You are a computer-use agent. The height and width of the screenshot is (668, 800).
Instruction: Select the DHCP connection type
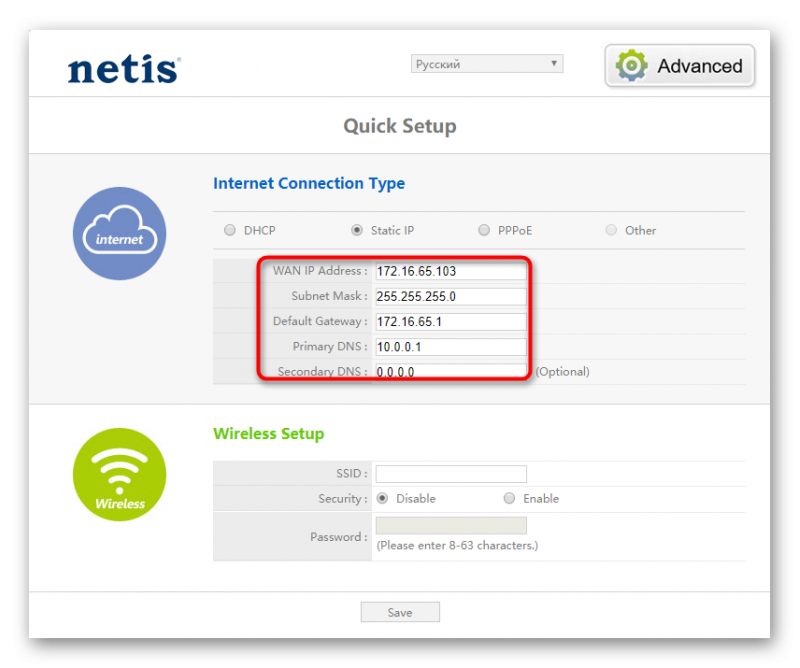click(x=230, y=230)
